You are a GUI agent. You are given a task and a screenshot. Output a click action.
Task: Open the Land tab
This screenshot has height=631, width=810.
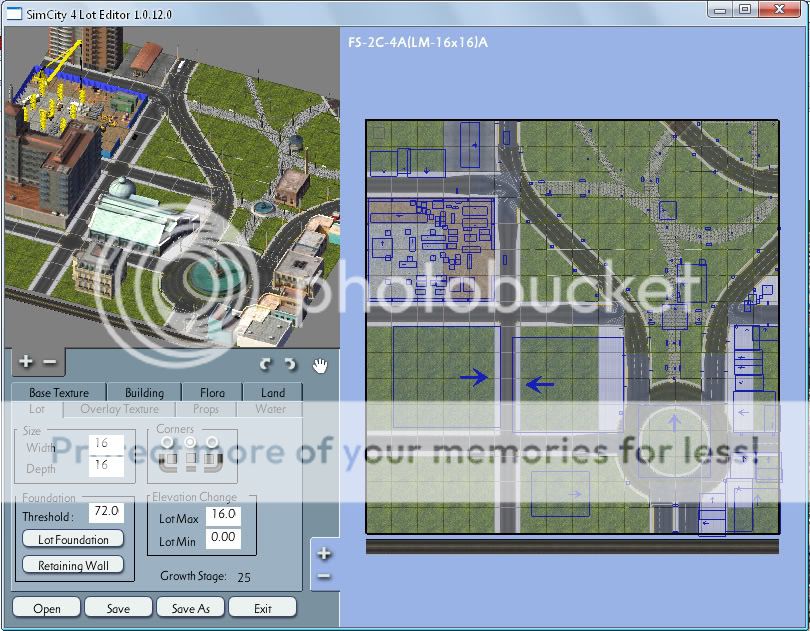273,393
